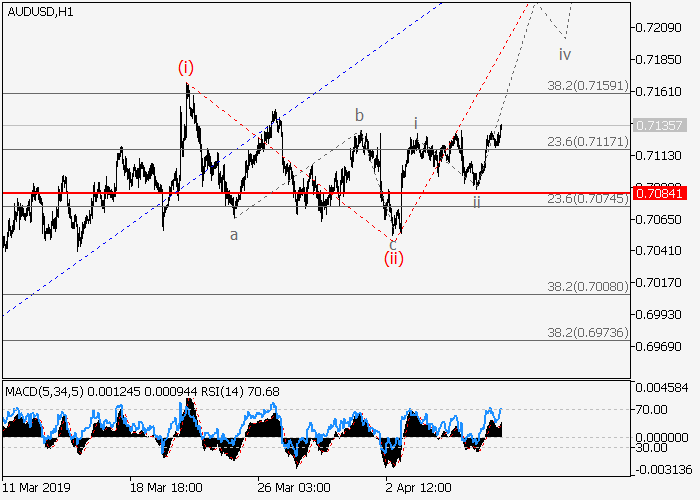Select the current price 0.71357 tag
This screenshot has height=500, width=700.
[x=663, y=126]
